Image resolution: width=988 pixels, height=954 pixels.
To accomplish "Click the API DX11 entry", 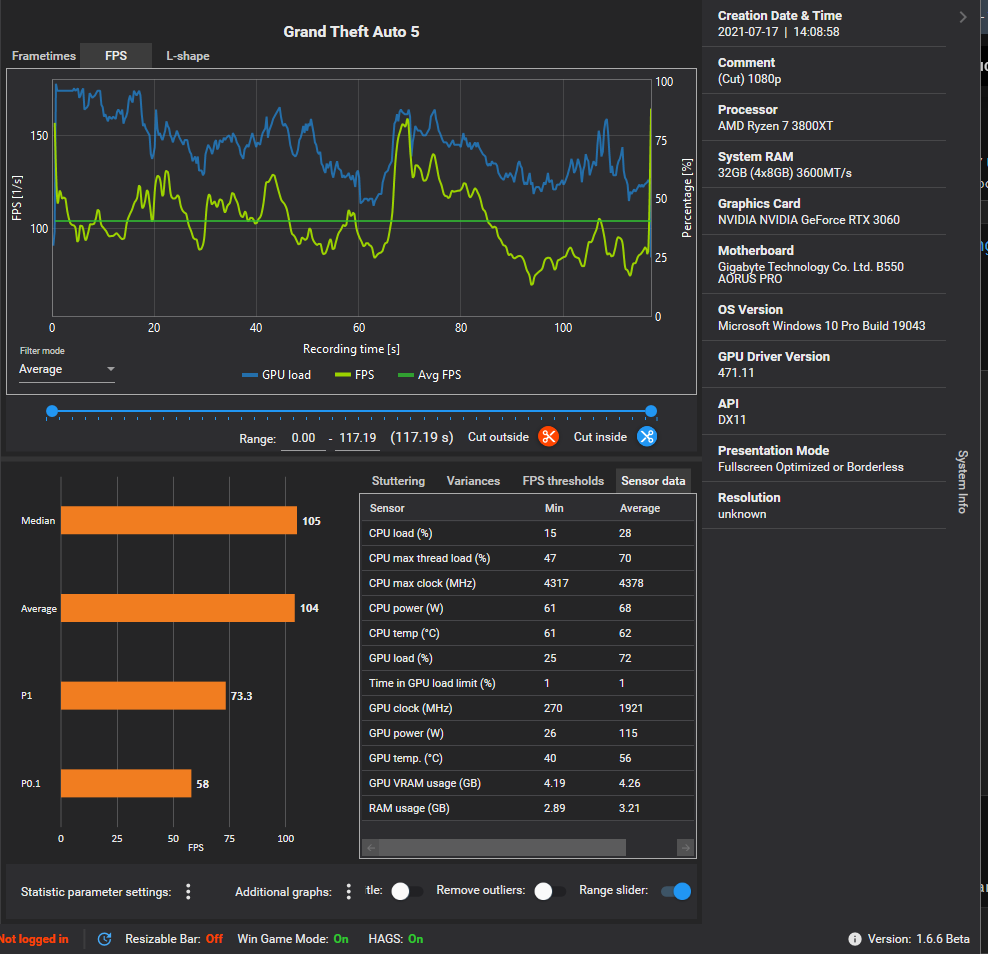I will pyautogui.click(x=732, y=420).
